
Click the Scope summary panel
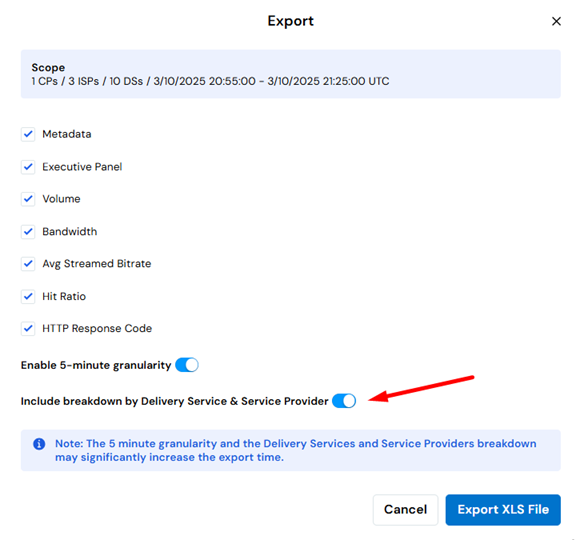pyautogui.click(x=291, y=74)
